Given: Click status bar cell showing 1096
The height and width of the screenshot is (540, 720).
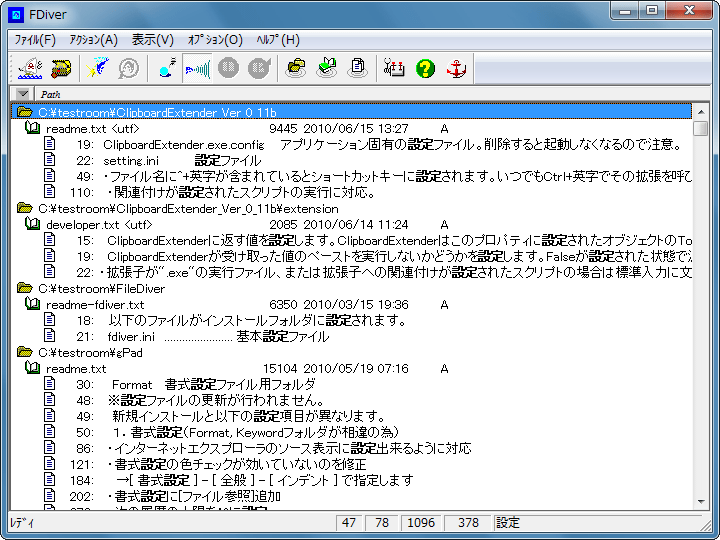Looking at the screenshot, I should pos(421,523).
